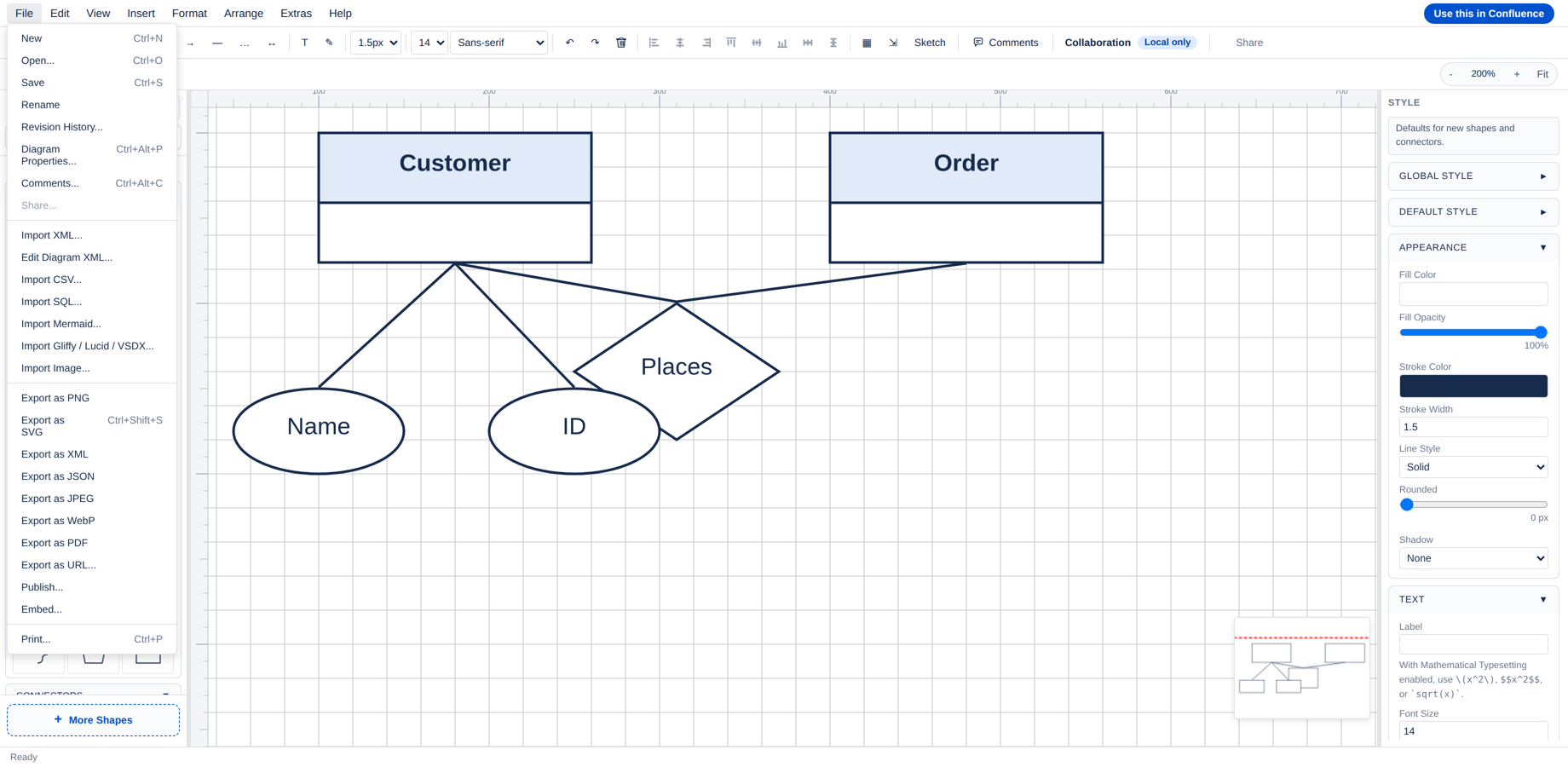Choose Save from the File menu
This screenshot has height=767, width=1568.
pyautogui.click(x=92, y=83)
